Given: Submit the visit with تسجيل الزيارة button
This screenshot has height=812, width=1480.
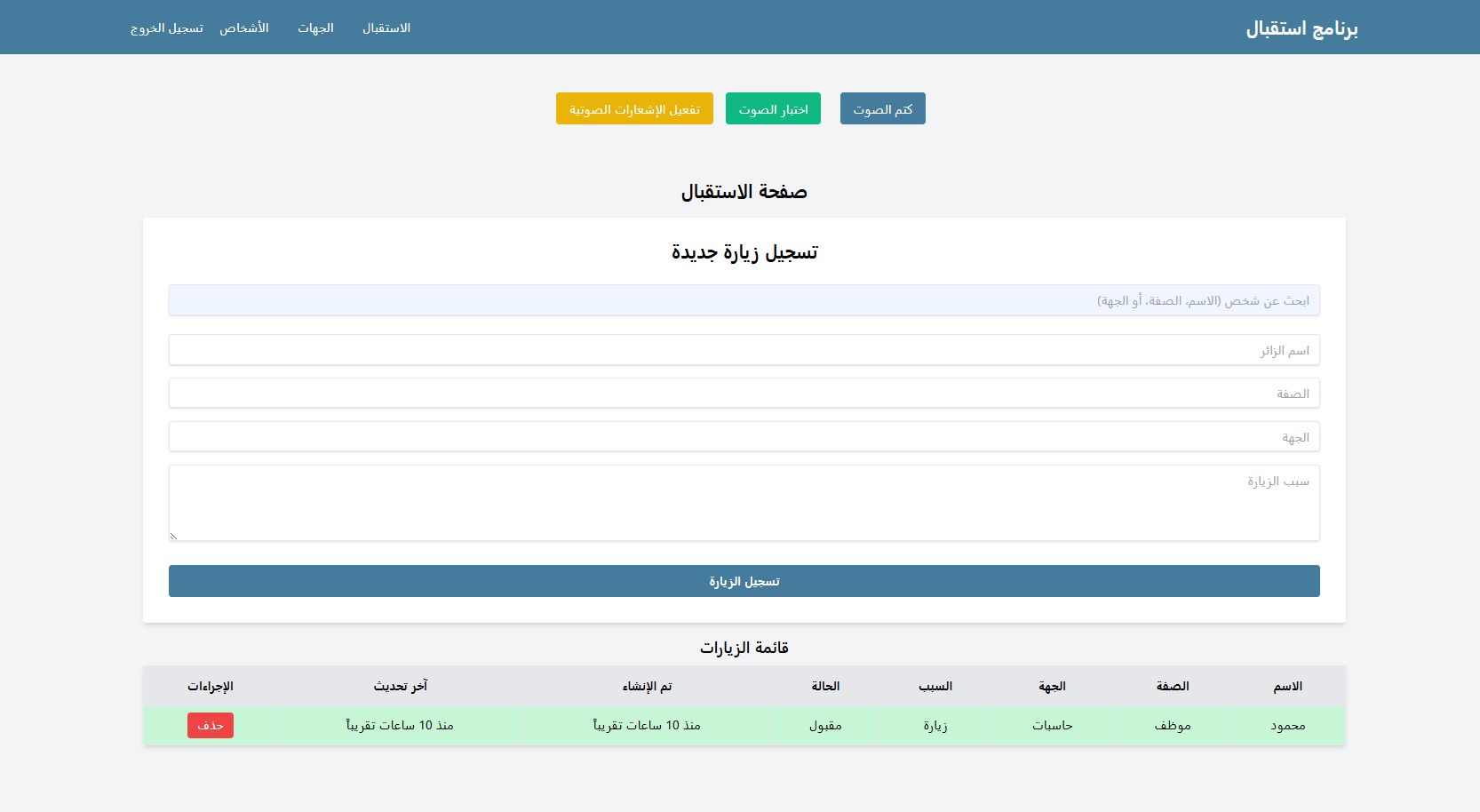Looking at the screenshot, I should tap(744, 580).
